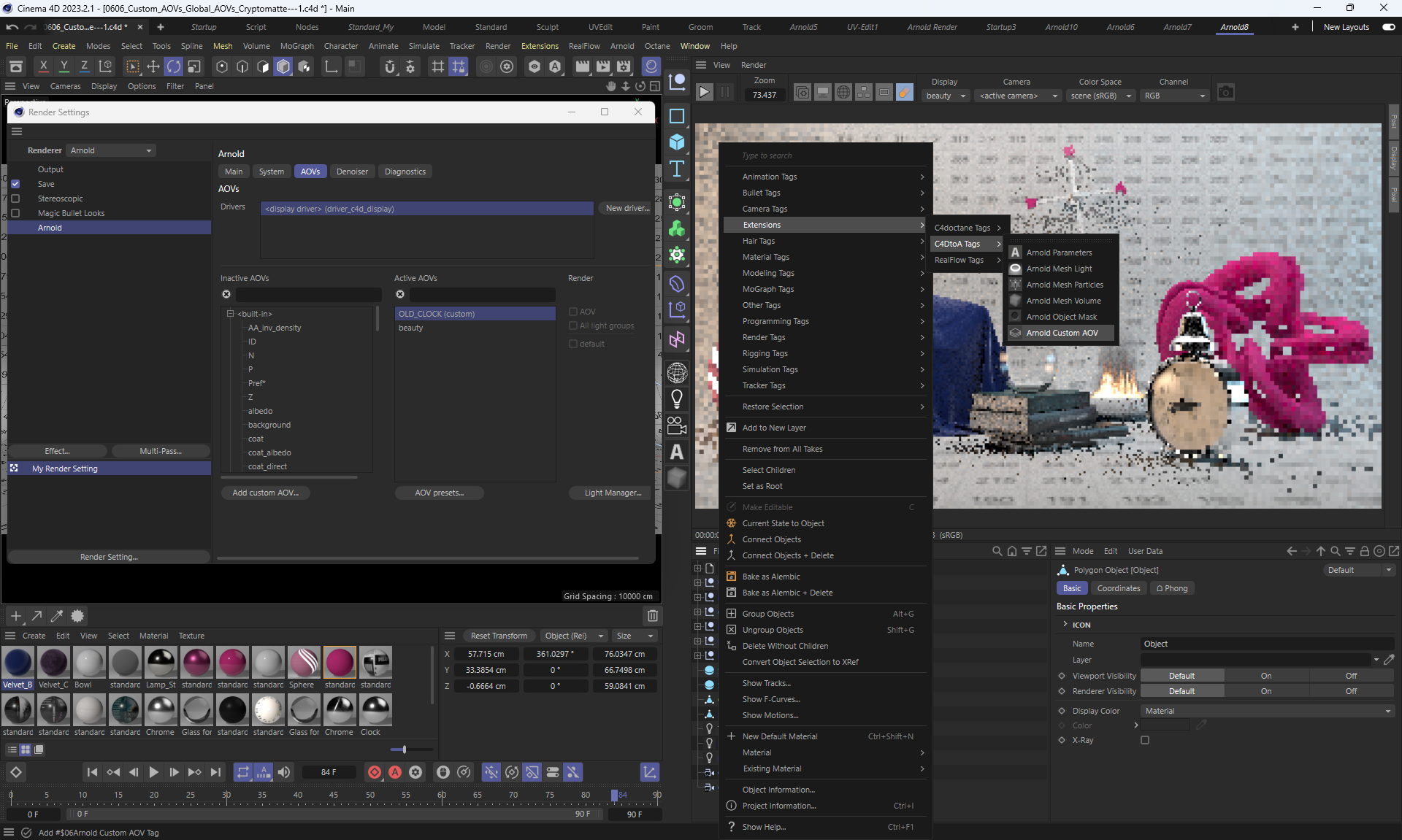Switch to the Denoiser tab
This screenshot has height=840, width=1402.
click(352, 172)
